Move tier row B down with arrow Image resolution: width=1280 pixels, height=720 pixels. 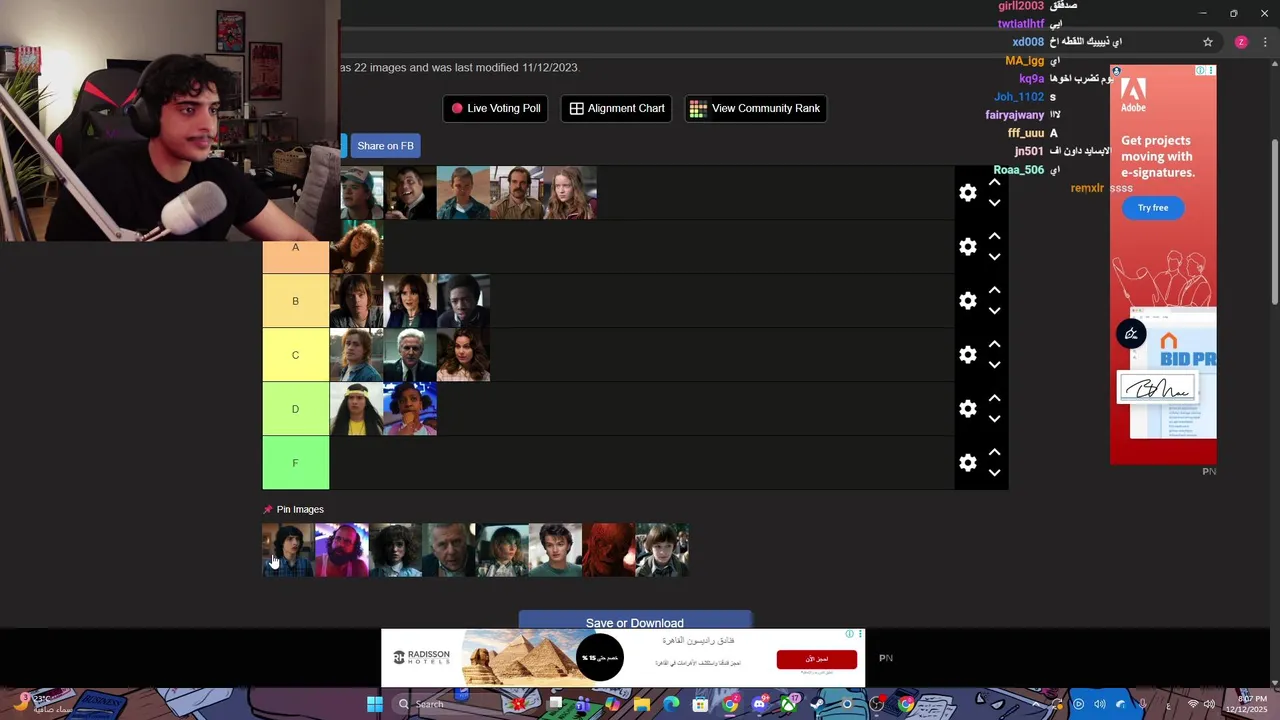tap(994, 311)
